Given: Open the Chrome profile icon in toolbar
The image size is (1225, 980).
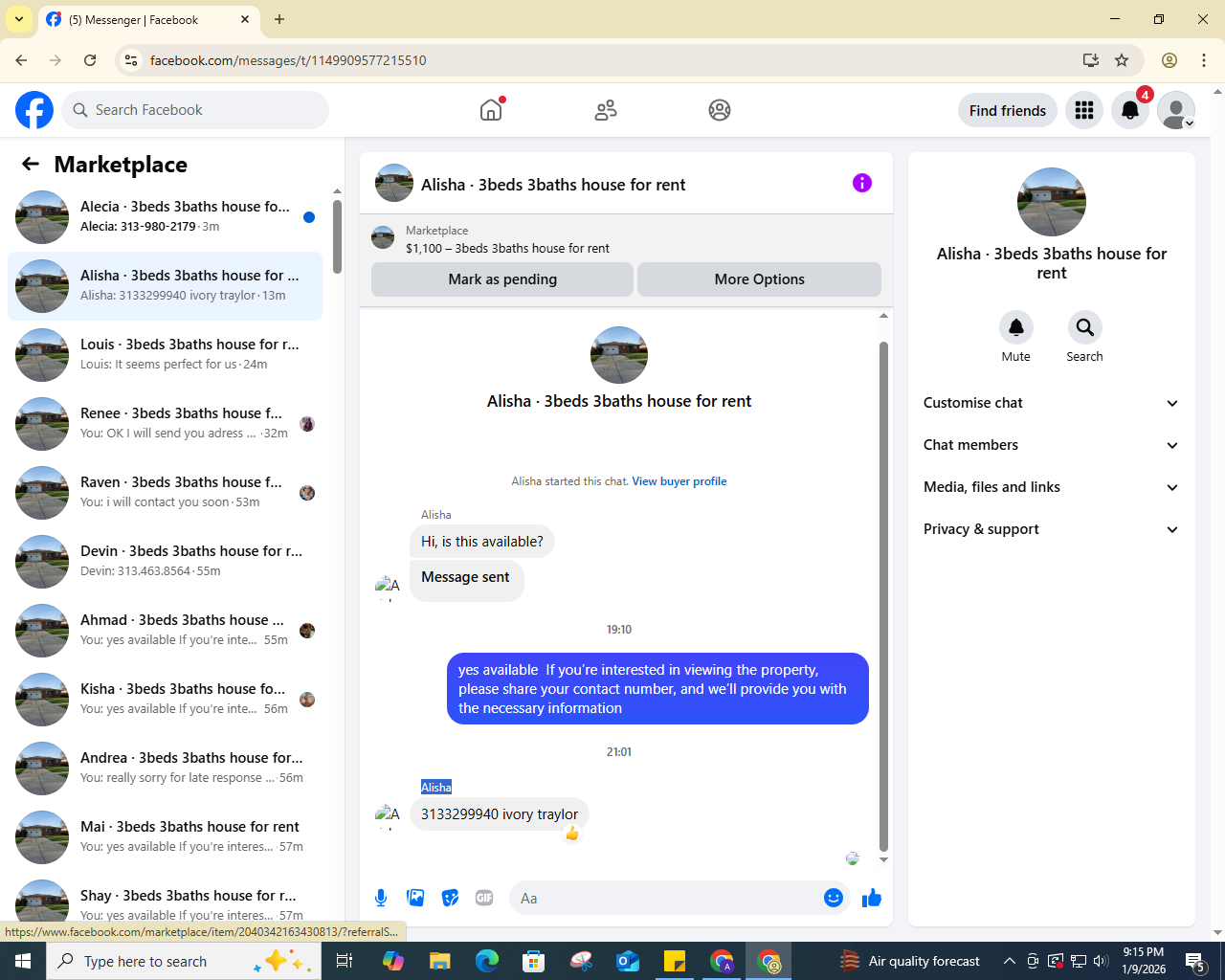Looking at the screenshot, I should pyautogui.click(x=1169, y=60).
